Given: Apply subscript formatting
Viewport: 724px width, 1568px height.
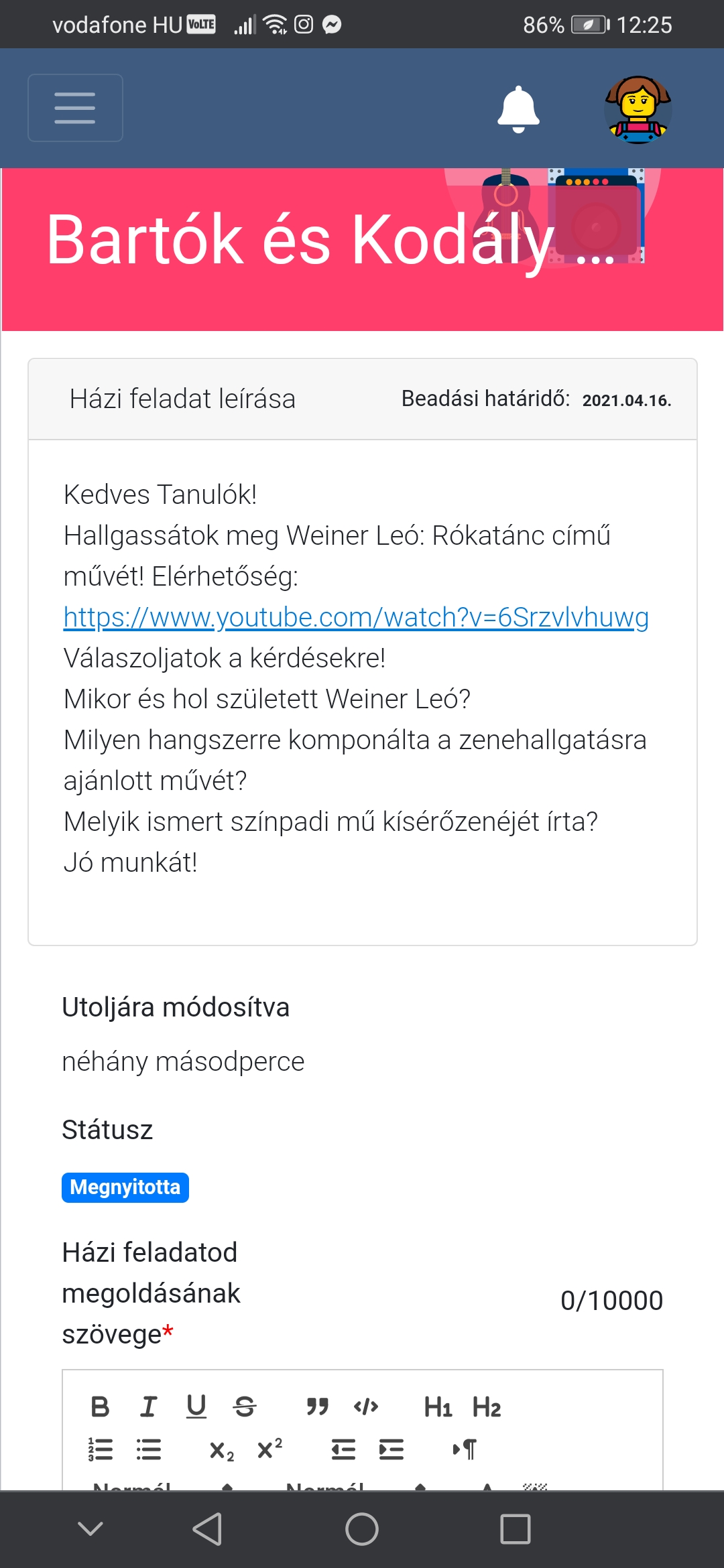Looking at the screenshot, I should [x=222, y=1451].
